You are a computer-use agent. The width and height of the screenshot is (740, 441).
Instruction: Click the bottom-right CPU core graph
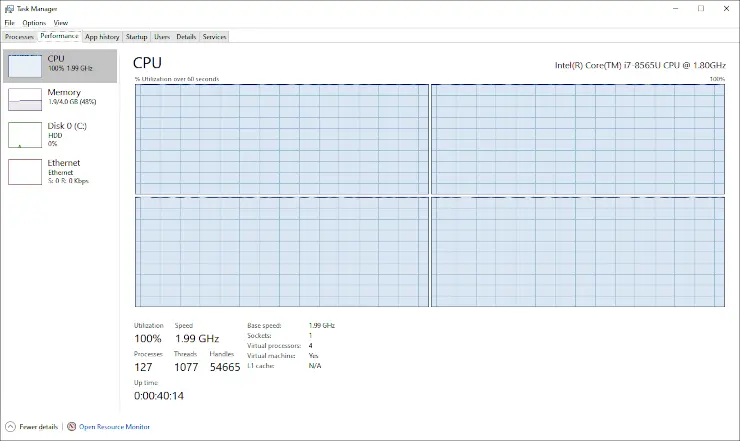coord(578,252)
